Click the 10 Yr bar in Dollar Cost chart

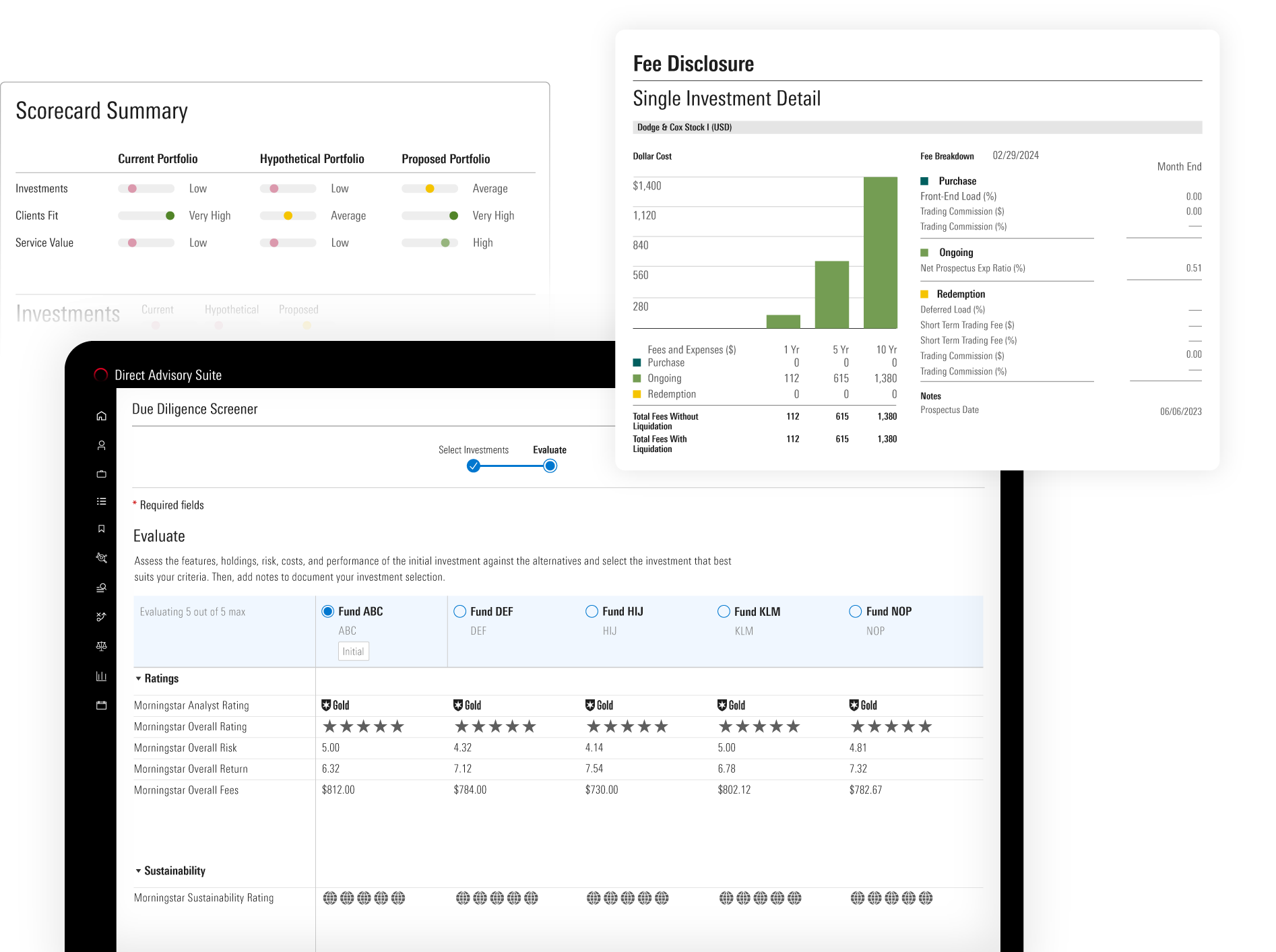pos(881,253)
